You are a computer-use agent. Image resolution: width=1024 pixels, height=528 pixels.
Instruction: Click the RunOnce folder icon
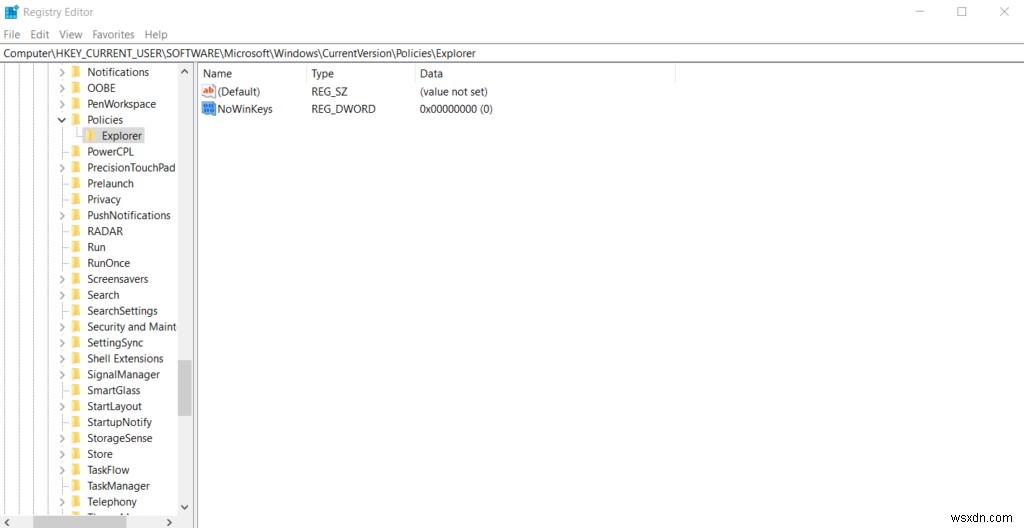point(76,263)
